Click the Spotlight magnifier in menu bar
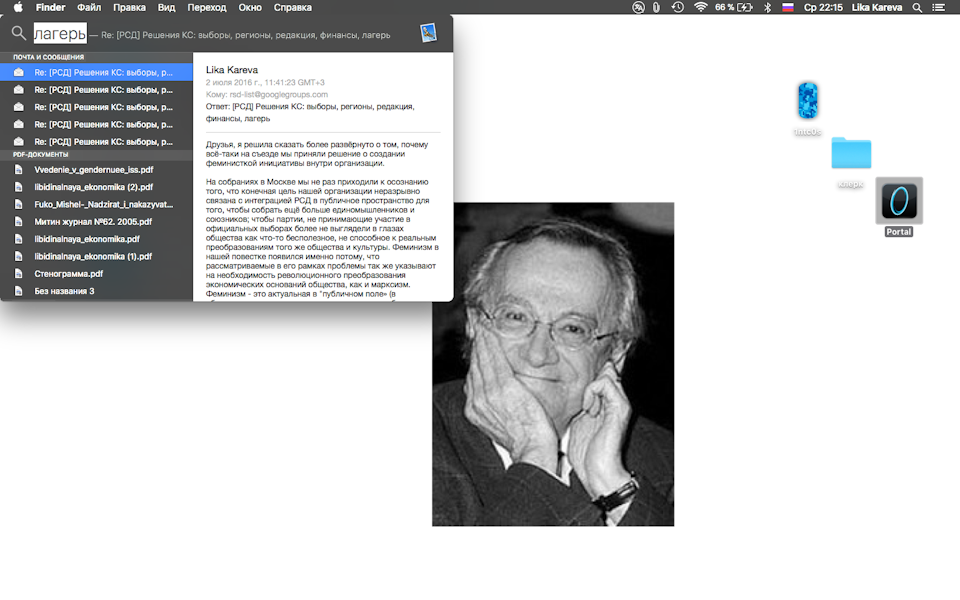Viewport: 960px width, 600px height. point(917,7)
